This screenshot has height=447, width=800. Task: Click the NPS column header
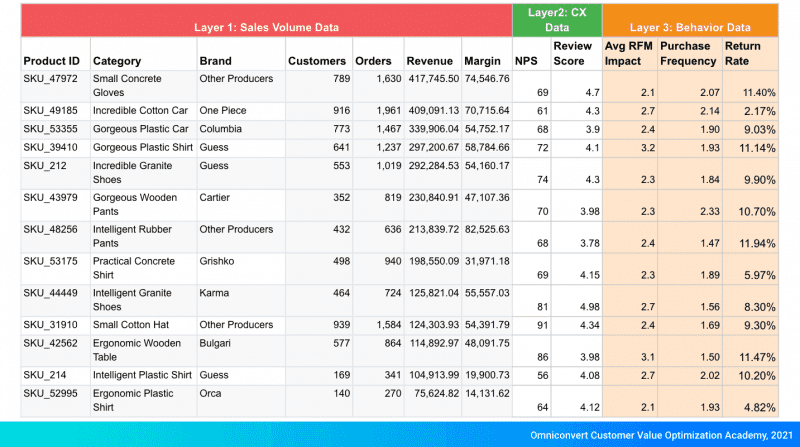click(x=525, y=61)
